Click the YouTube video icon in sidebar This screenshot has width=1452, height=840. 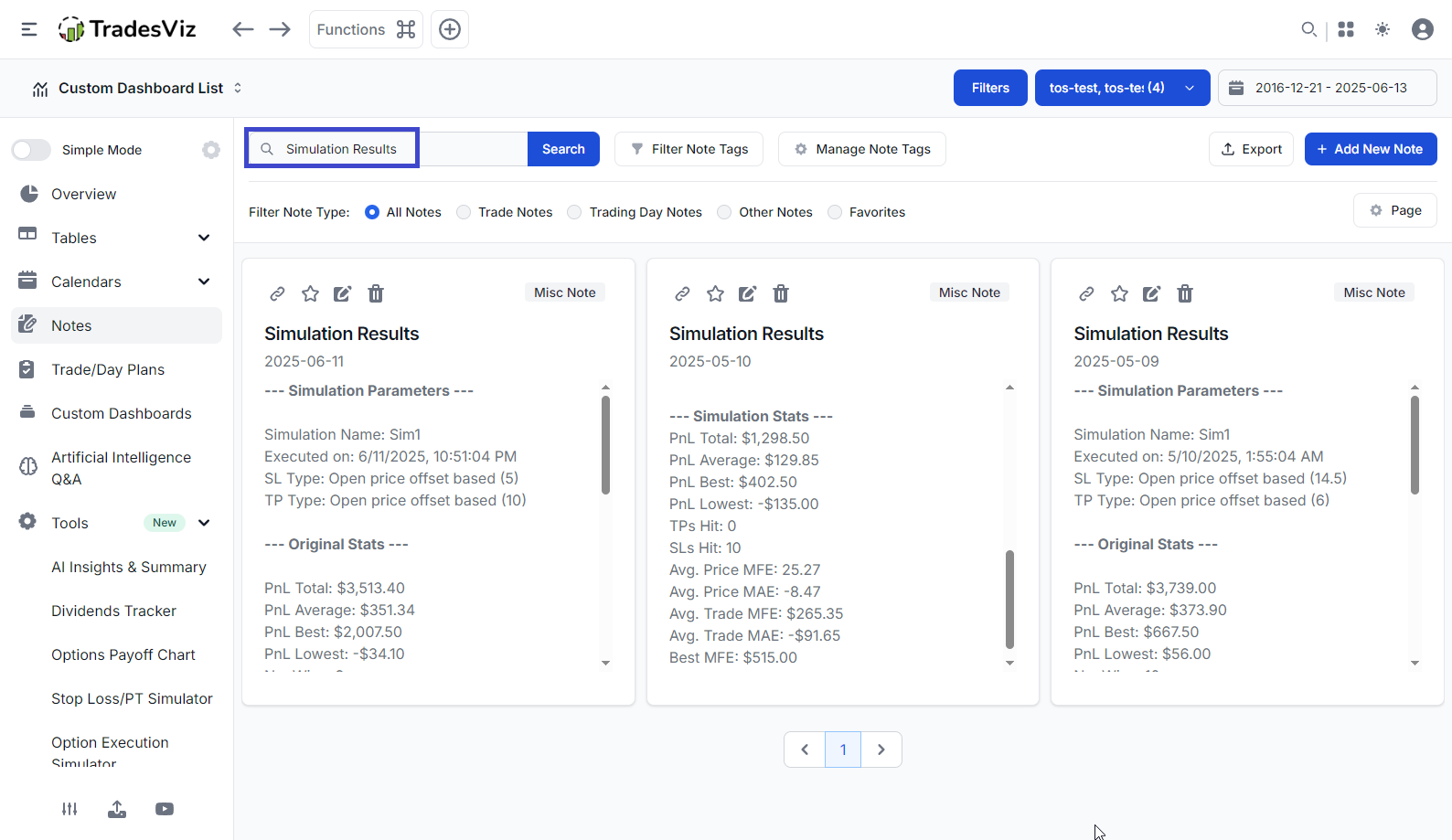[x=165, y=809]
